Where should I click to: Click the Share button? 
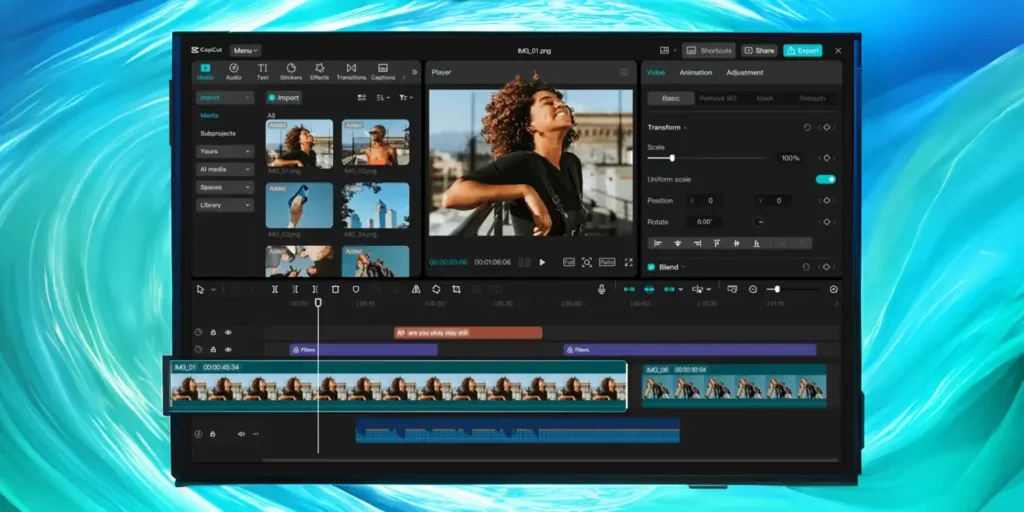[x=759, y=50]
